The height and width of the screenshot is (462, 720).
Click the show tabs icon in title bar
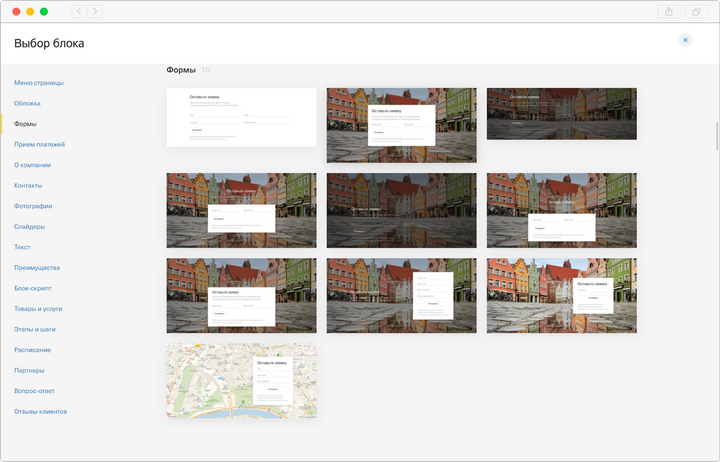[x=698, y=11]
